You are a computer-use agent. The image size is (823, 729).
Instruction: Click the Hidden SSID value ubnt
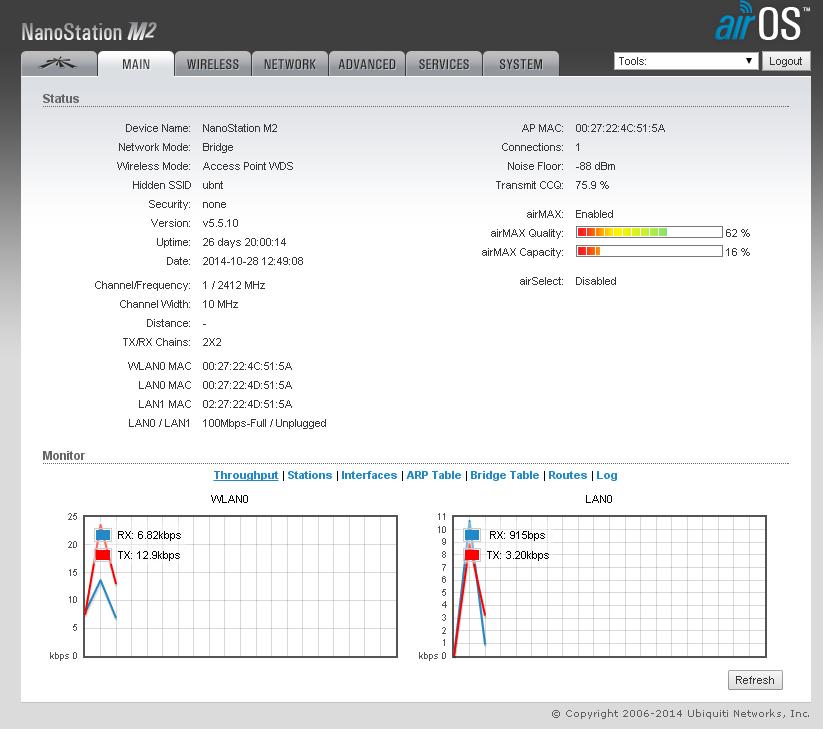pos(213,185)
